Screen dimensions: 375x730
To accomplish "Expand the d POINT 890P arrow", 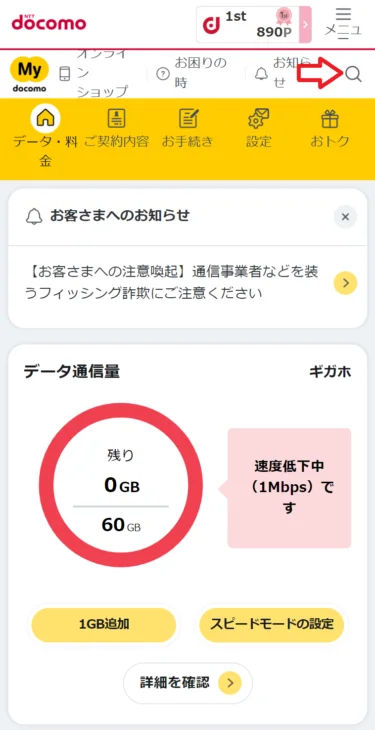I will 306,25.
